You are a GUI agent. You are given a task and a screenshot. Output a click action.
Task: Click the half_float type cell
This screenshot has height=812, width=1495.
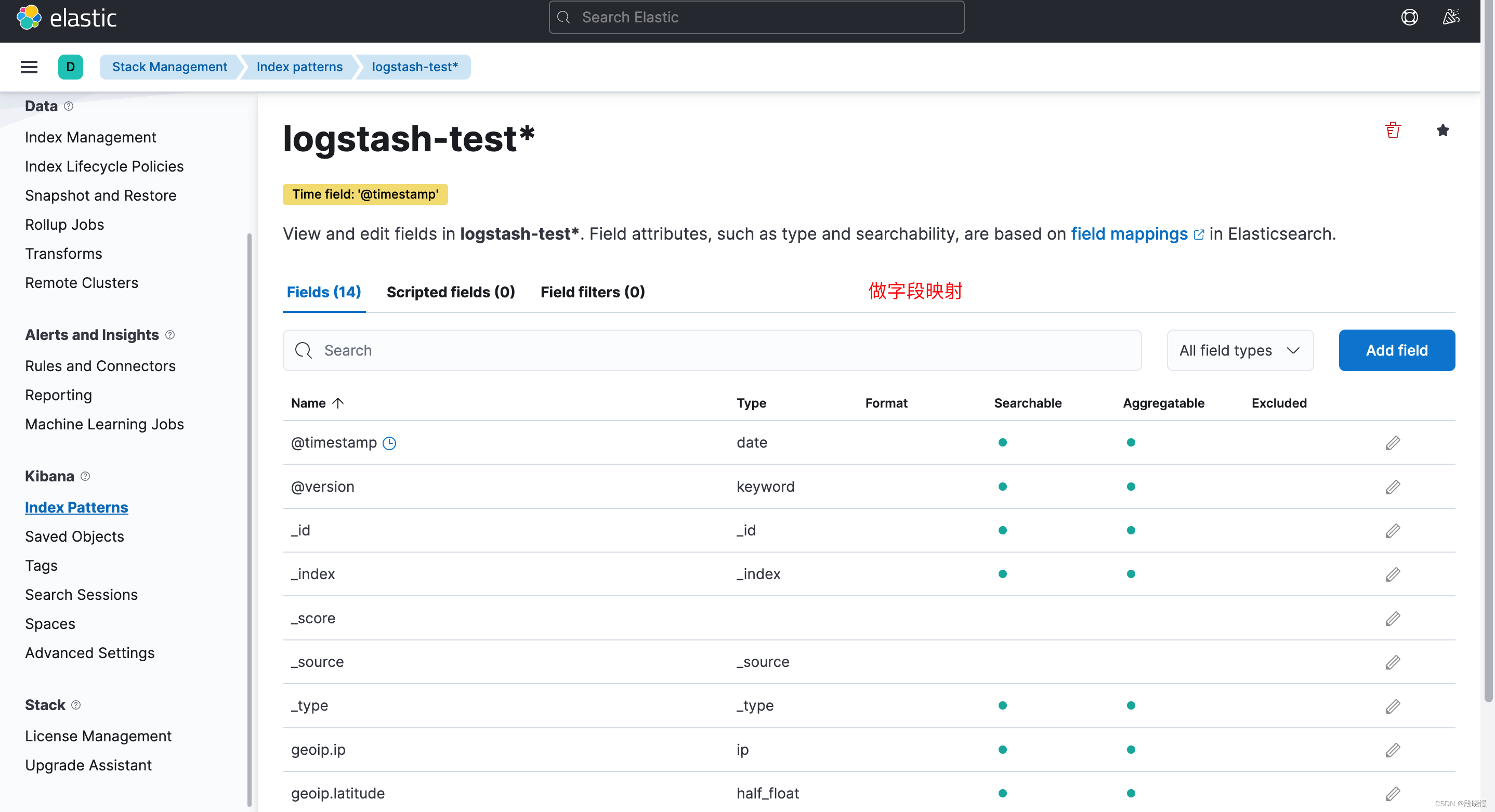click(x=767, y=793)
